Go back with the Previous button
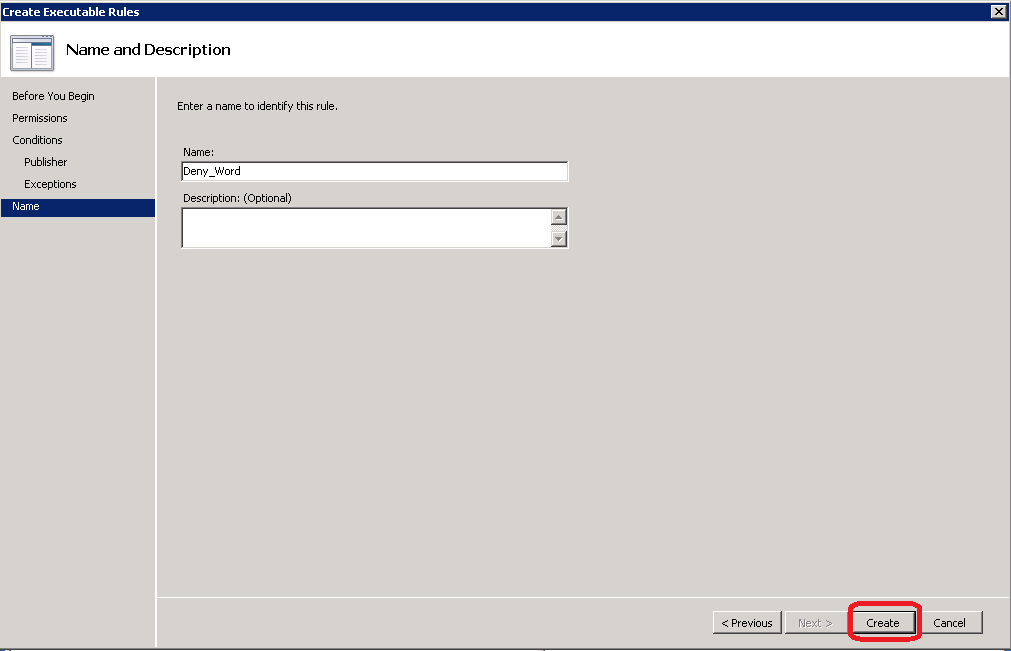The height and width of the screenshot is (651, 1011). tap(748, 622)
